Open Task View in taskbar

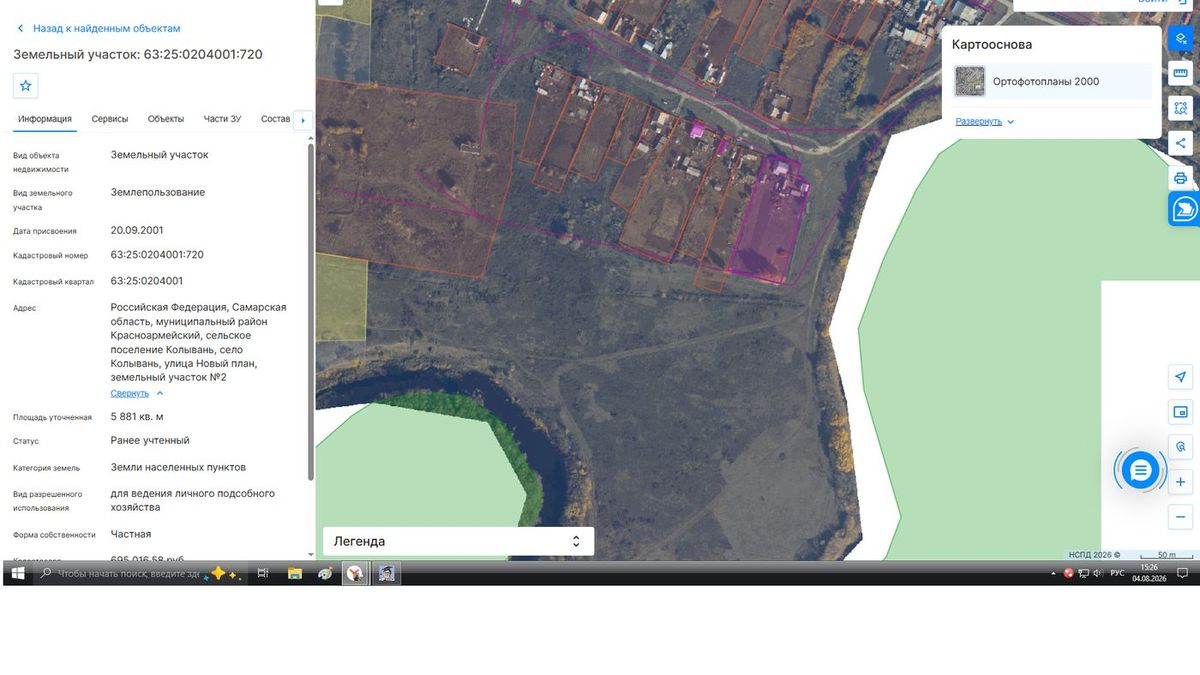(x=263, y=573)
